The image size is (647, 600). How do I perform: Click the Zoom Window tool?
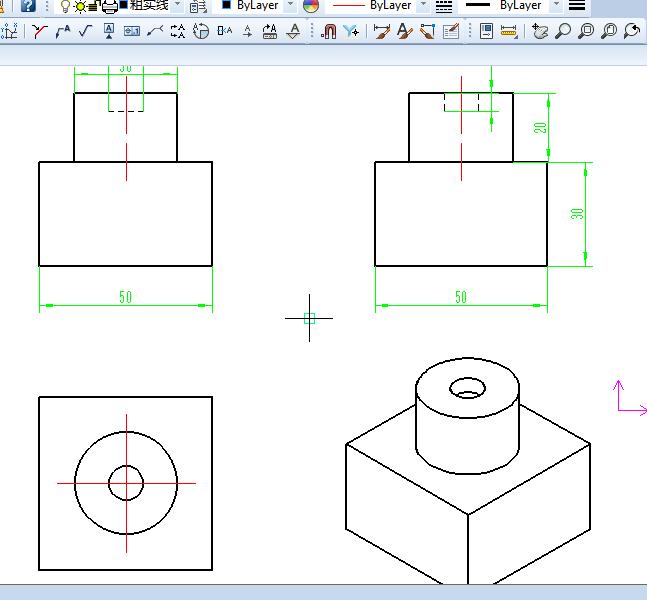point(586,31)
